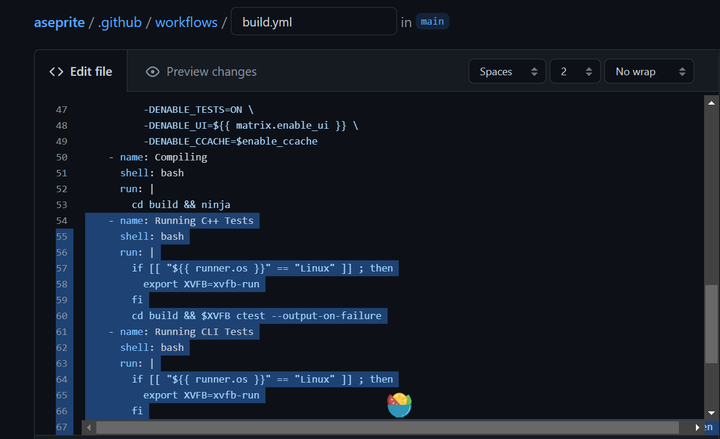Click the fruit bowl icon over the editor
The width and height of the screenshot is (720, 439).
click(399, 404)
